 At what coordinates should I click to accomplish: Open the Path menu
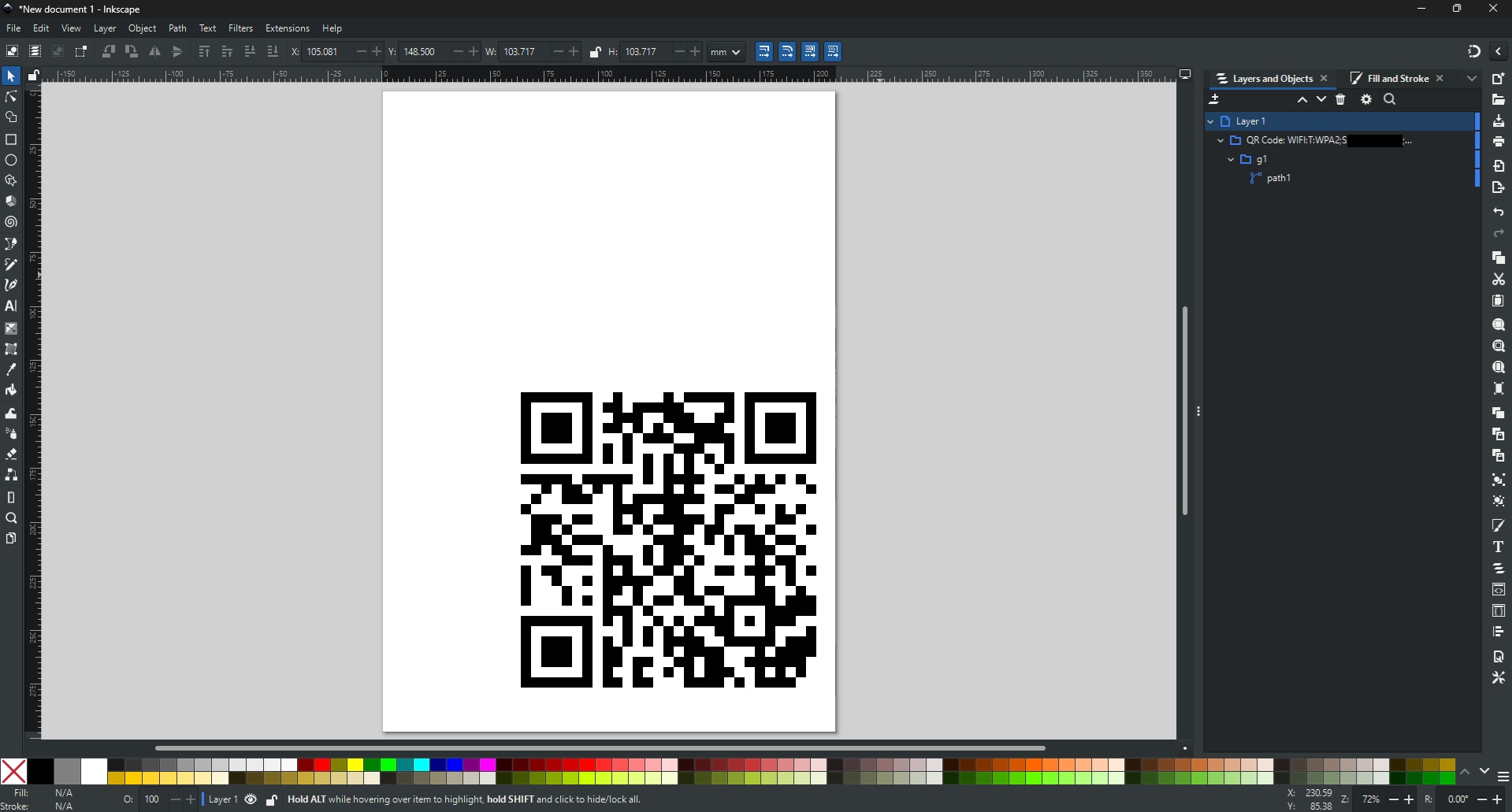[x=178, y=28]
